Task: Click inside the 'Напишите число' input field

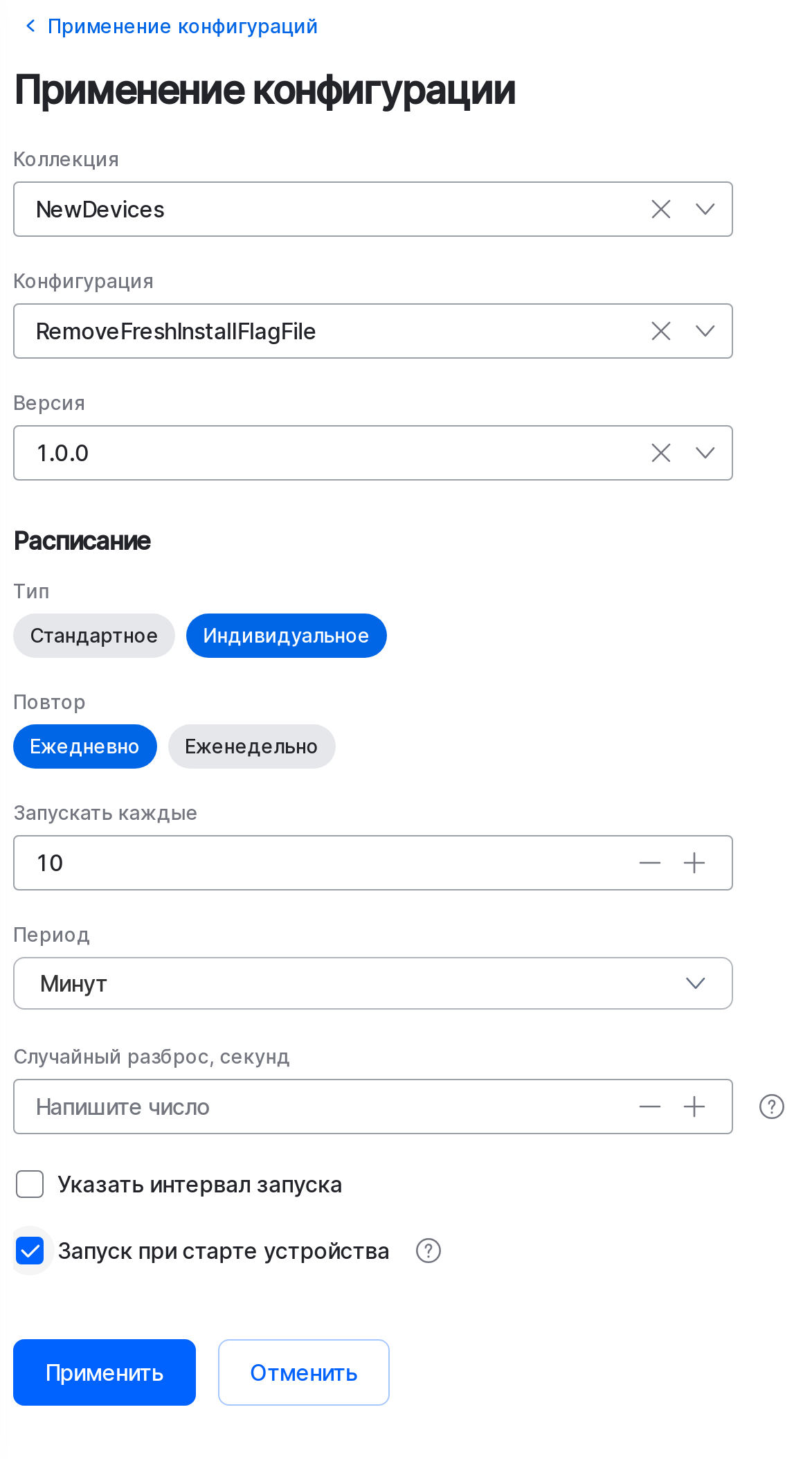Action: (x=277, y=1107)
